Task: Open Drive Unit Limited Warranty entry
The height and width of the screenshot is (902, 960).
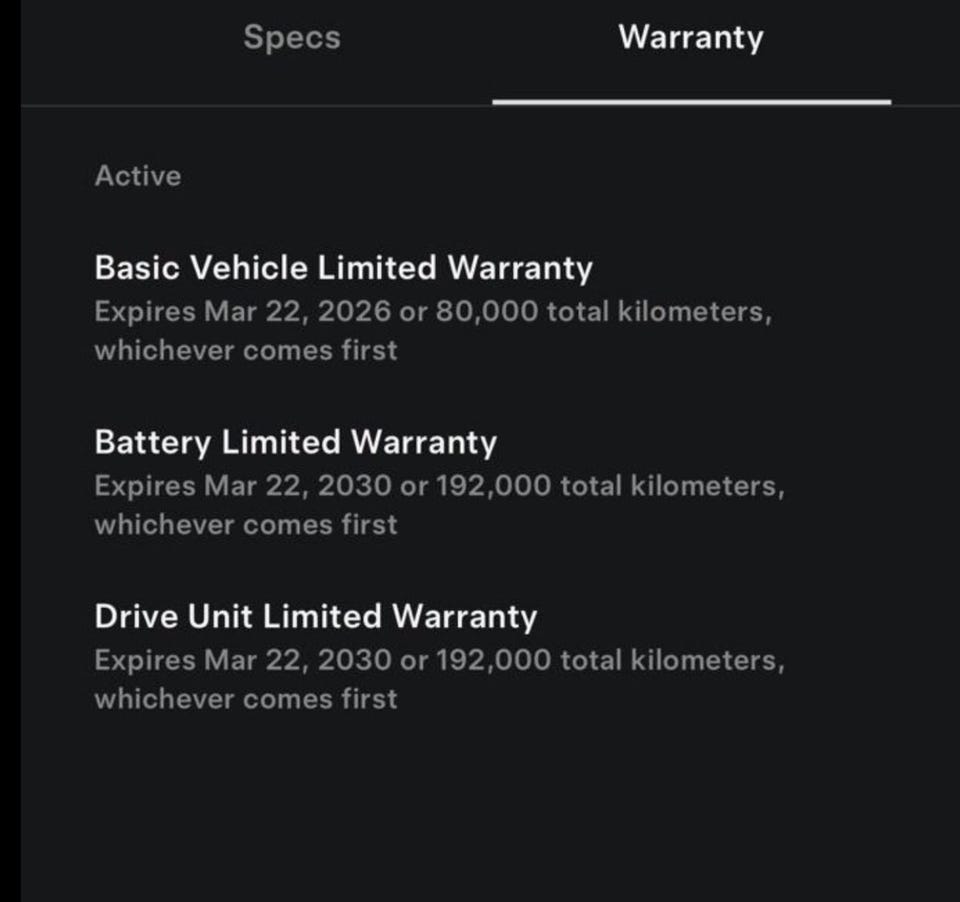Action: click(315, 616)
